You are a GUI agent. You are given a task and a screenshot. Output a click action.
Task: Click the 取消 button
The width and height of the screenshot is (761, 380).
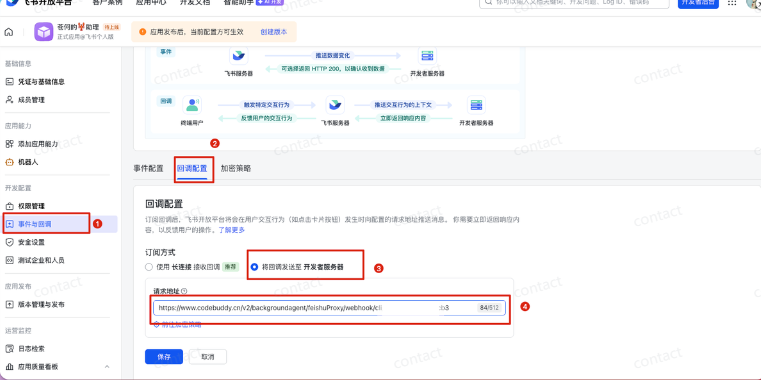coord(208,357)
